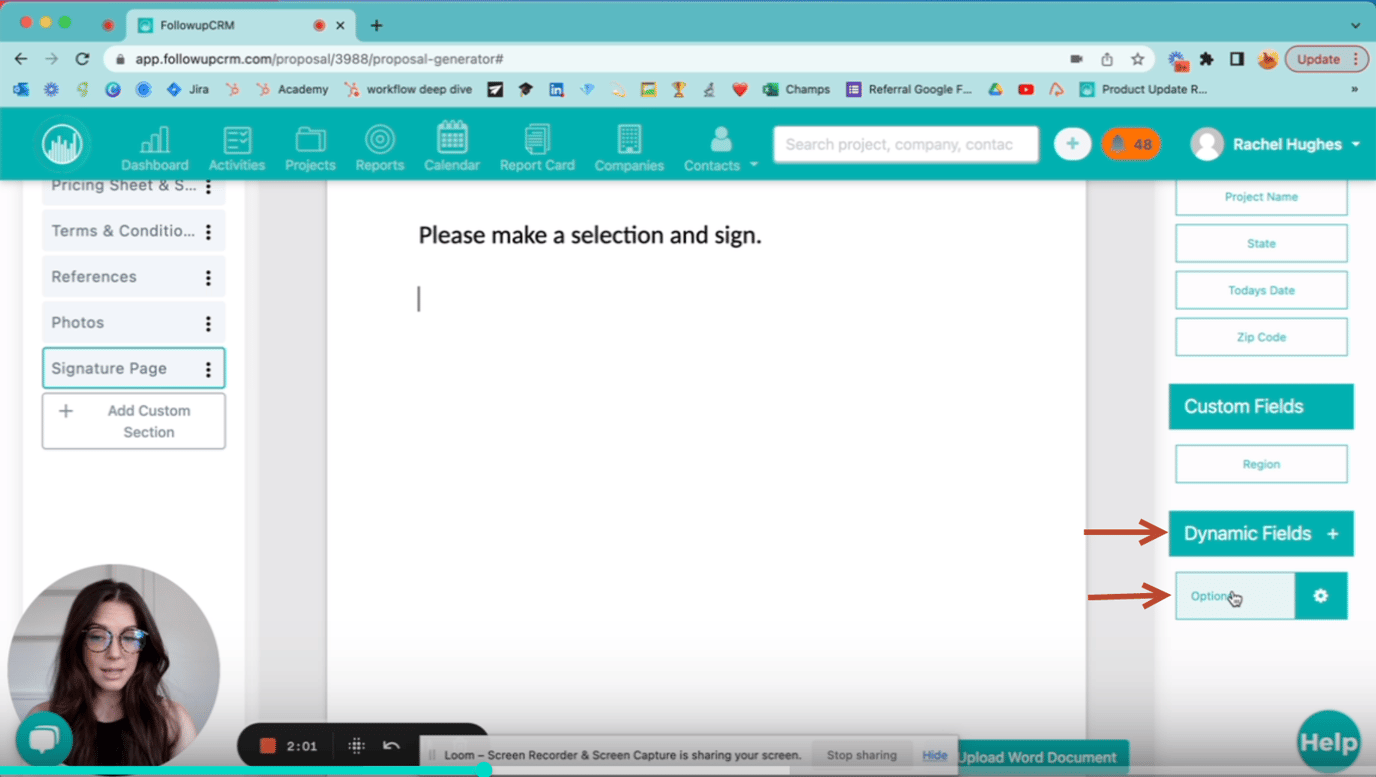The height and width of the screenshot is (777, 1376).
Task: Insert the State field
Action: (x=1261, y=243)
